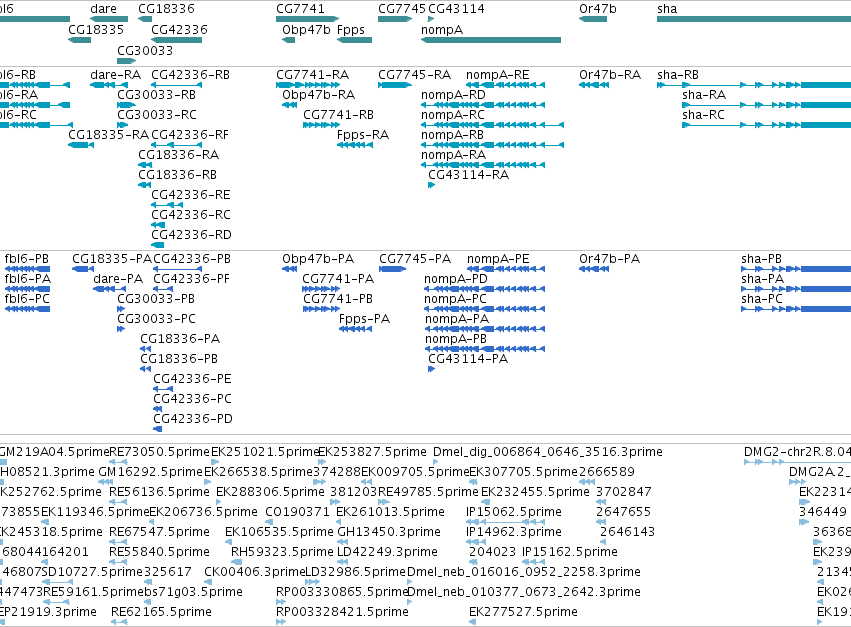The image size is (851, 627).
Task: Click the CG30033 gene glyph
Action: pyautogui.click(x=126, y=61)
